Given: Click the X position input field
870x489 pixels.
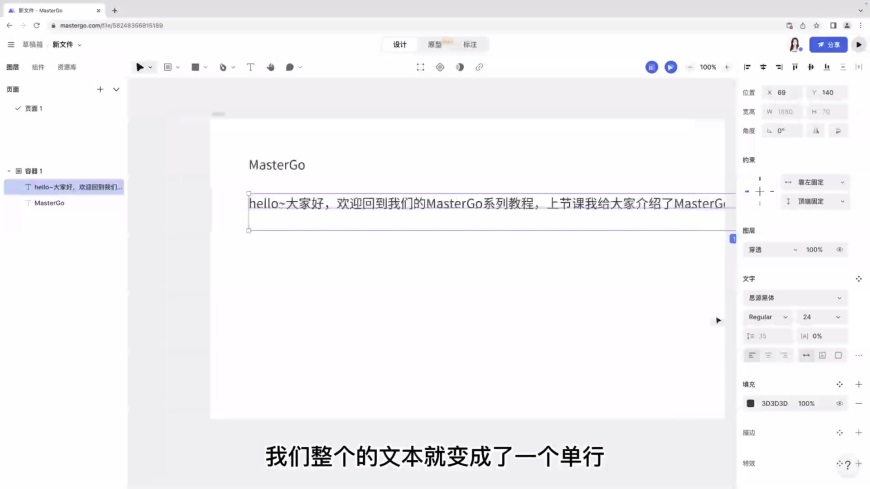Looking at the screenshot, I should point(782,93).
